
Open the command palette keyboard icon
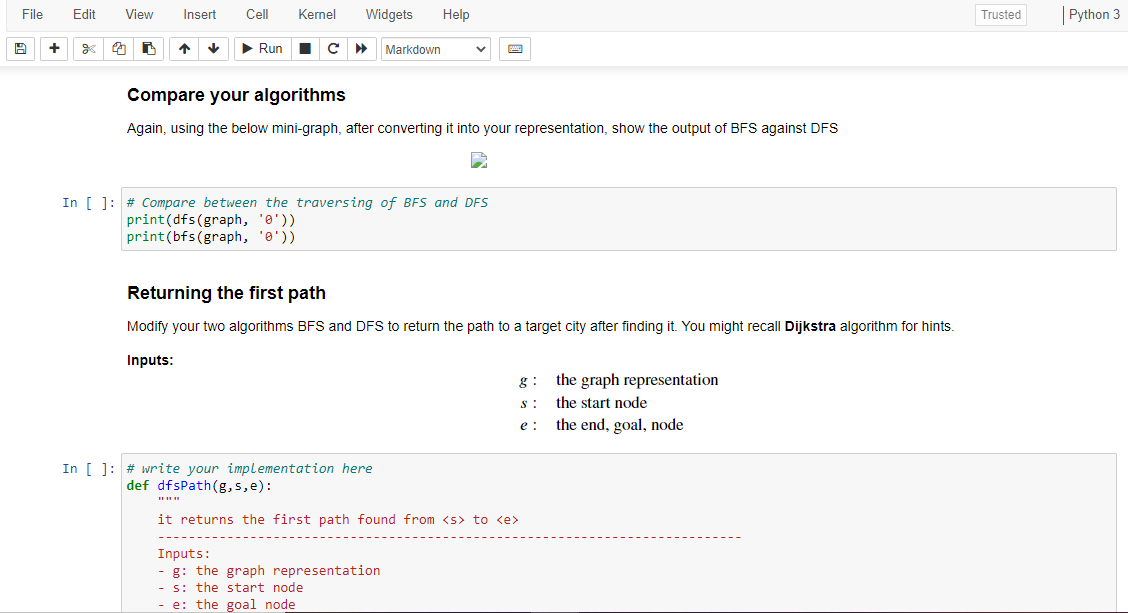pos(514,48)
